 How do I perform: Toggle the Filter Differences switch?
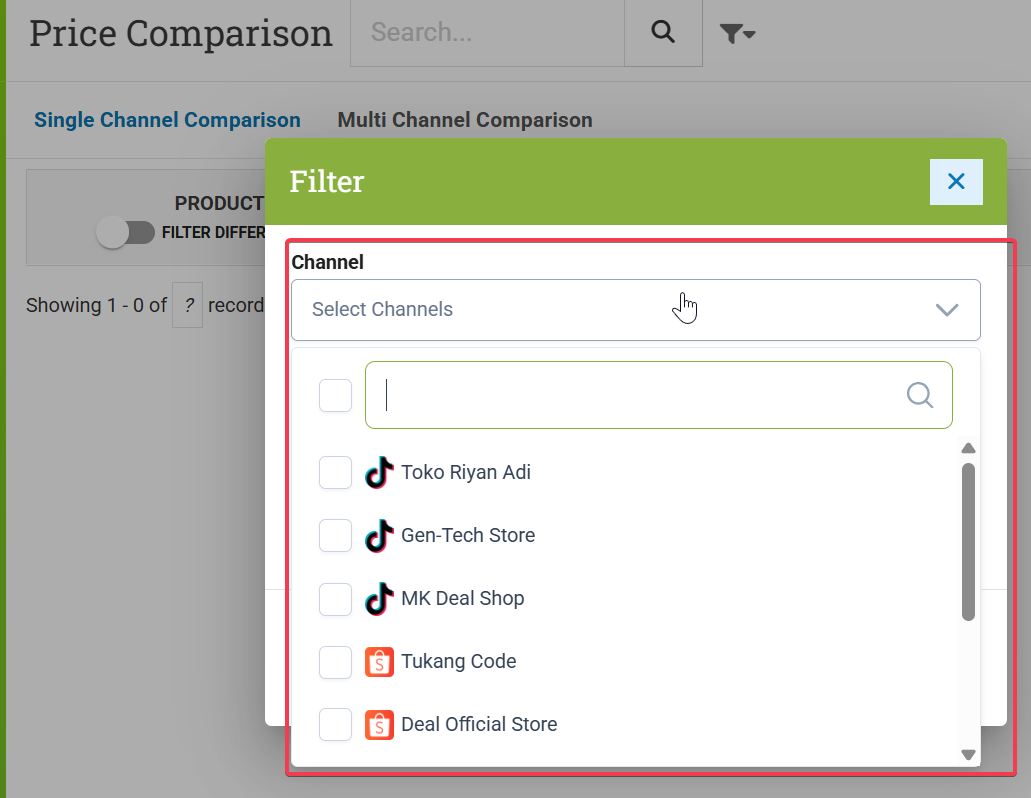point(125,233)
